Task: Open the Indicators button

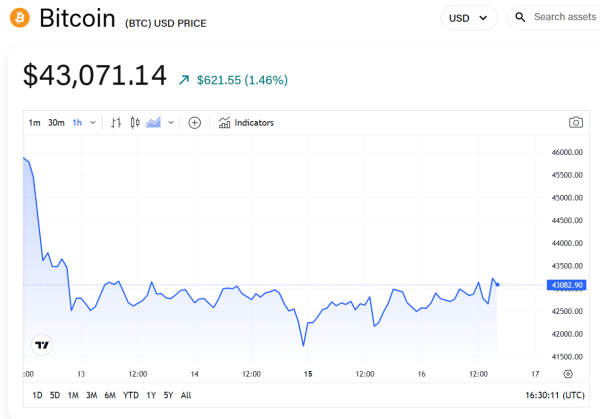Action: 246,123
